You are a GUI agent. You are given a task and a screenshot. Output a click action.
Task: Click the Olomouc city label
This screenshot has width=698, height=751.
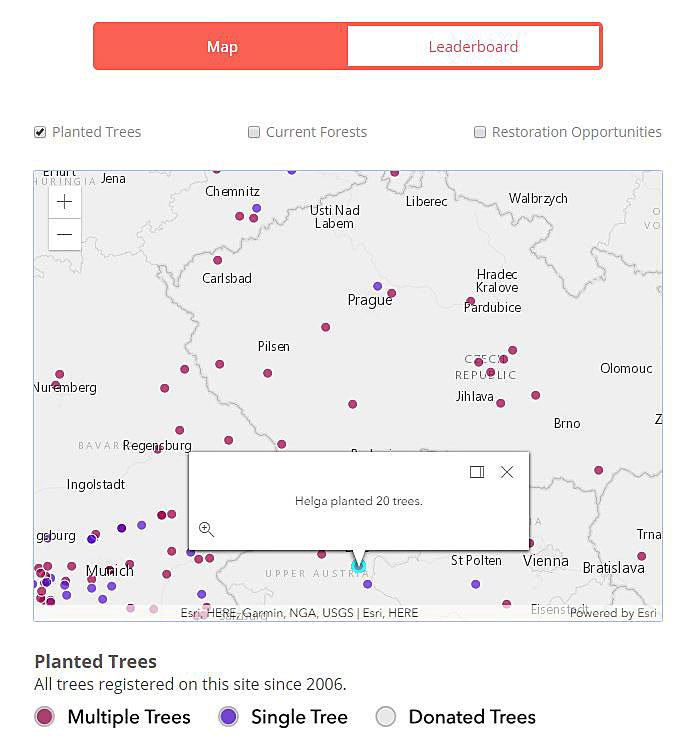[x=626, y=368]
